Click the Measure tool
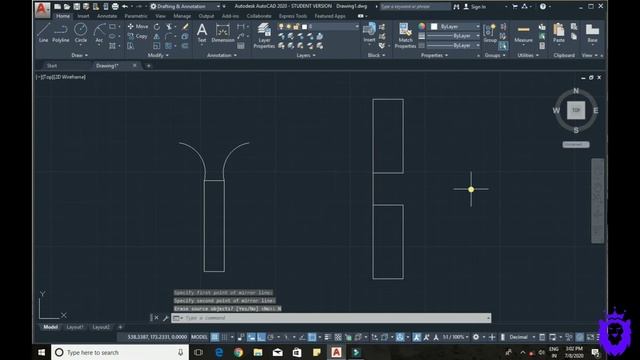 (523, 33)
